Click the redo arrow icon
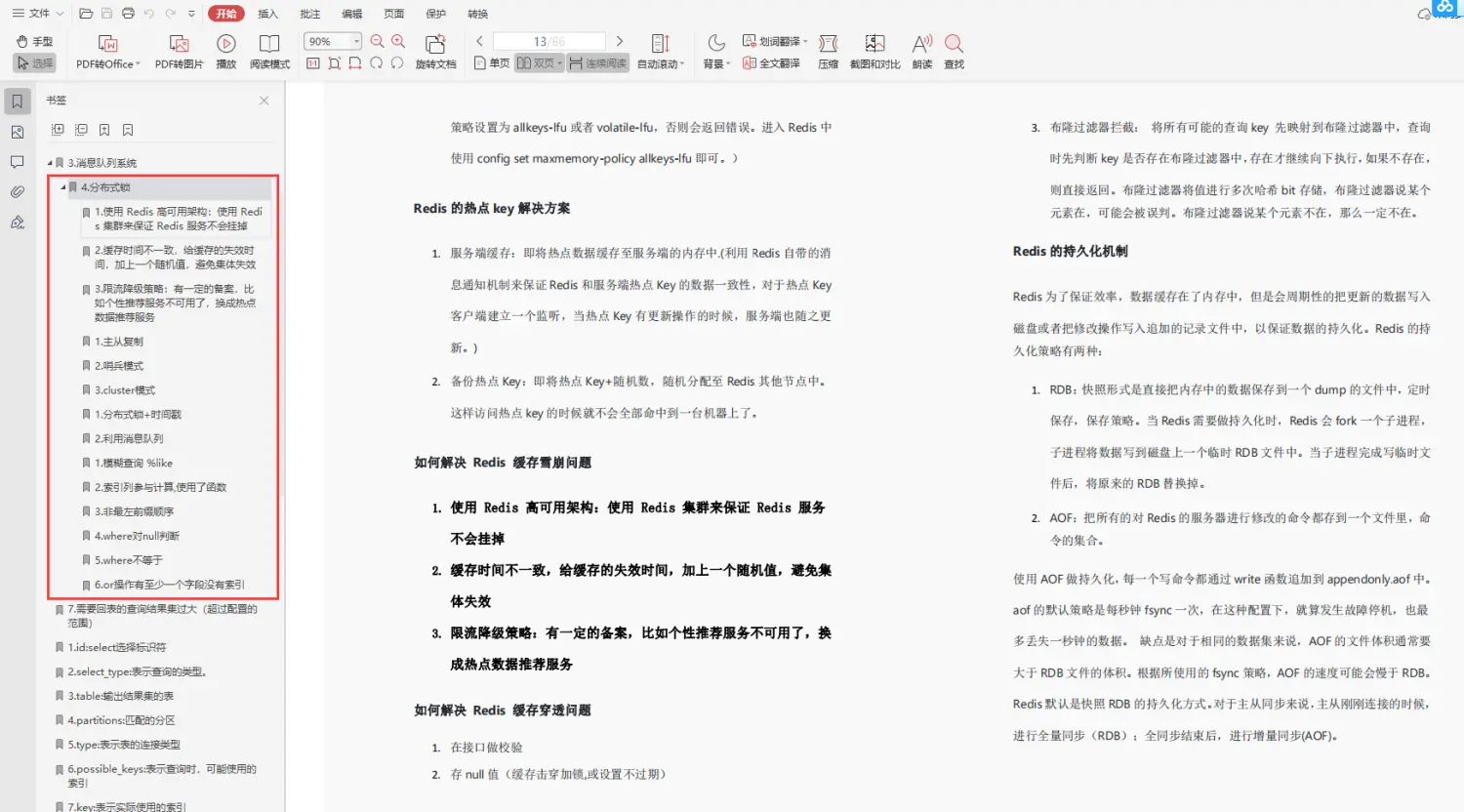The image size is (1464, 812). (x=171, y=14)
